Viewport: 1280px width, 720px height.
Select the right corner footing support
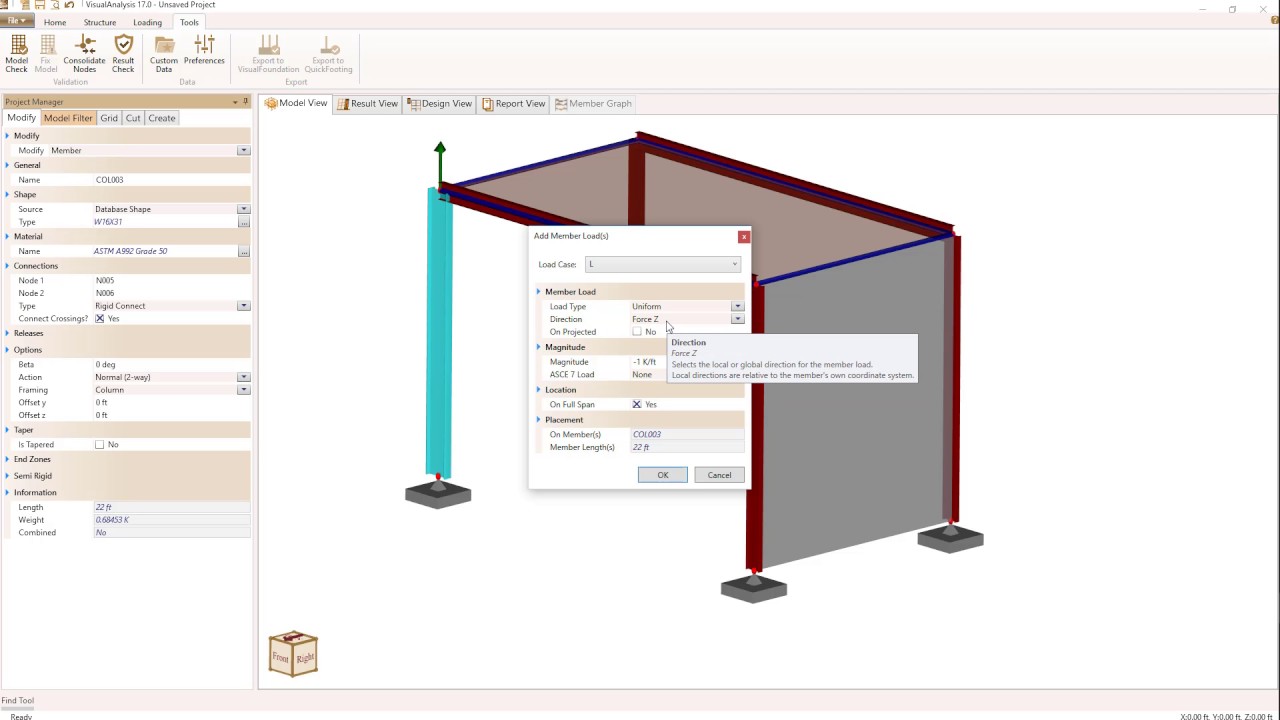950,538
